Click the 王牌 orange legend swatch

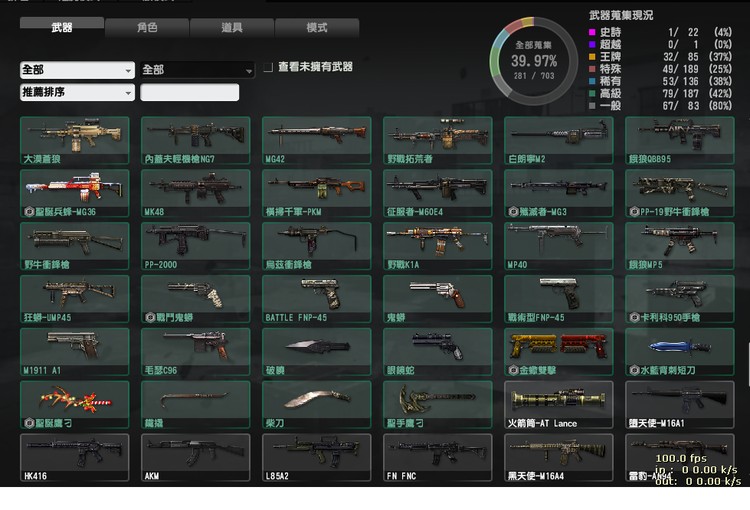pos(592,57)
